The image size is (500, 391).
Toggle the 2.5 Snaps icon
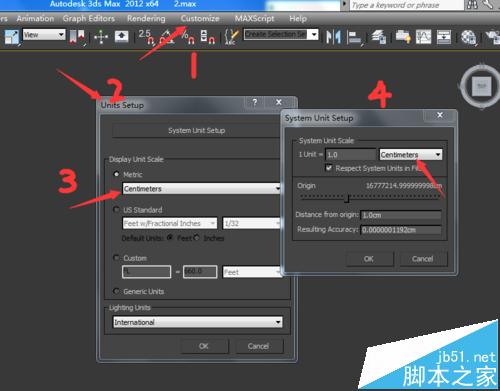coord(146,37)
